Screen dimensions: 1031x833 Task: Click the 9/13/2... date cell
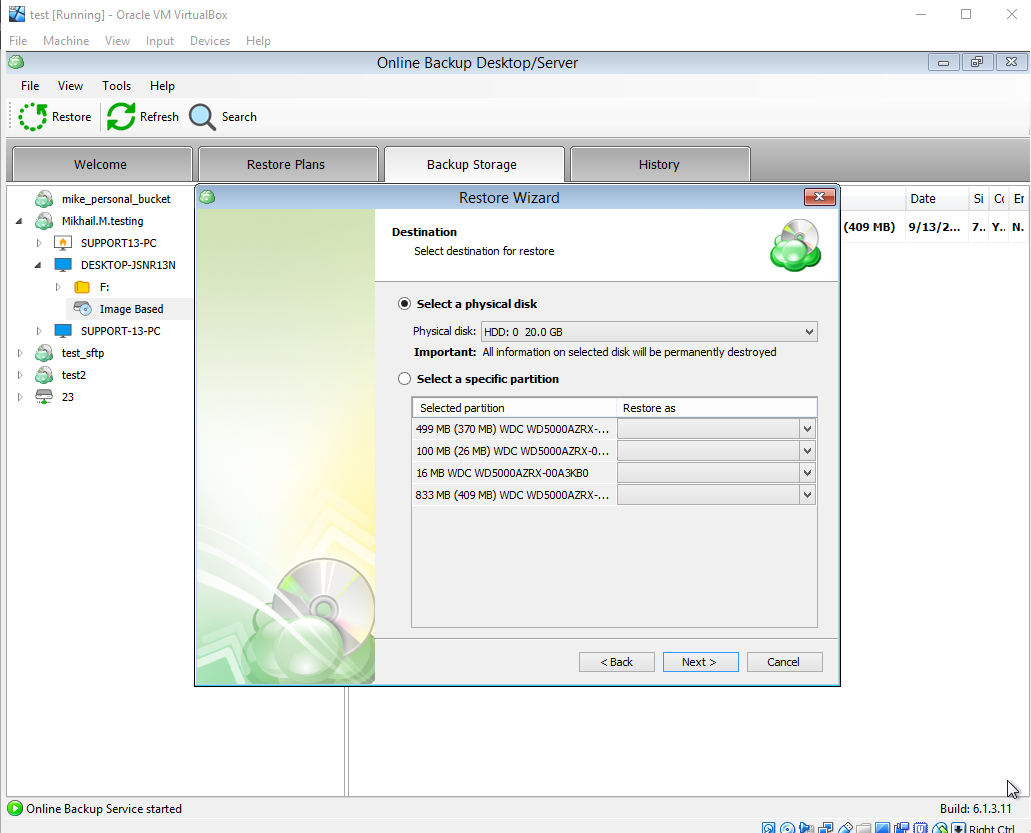934,227
